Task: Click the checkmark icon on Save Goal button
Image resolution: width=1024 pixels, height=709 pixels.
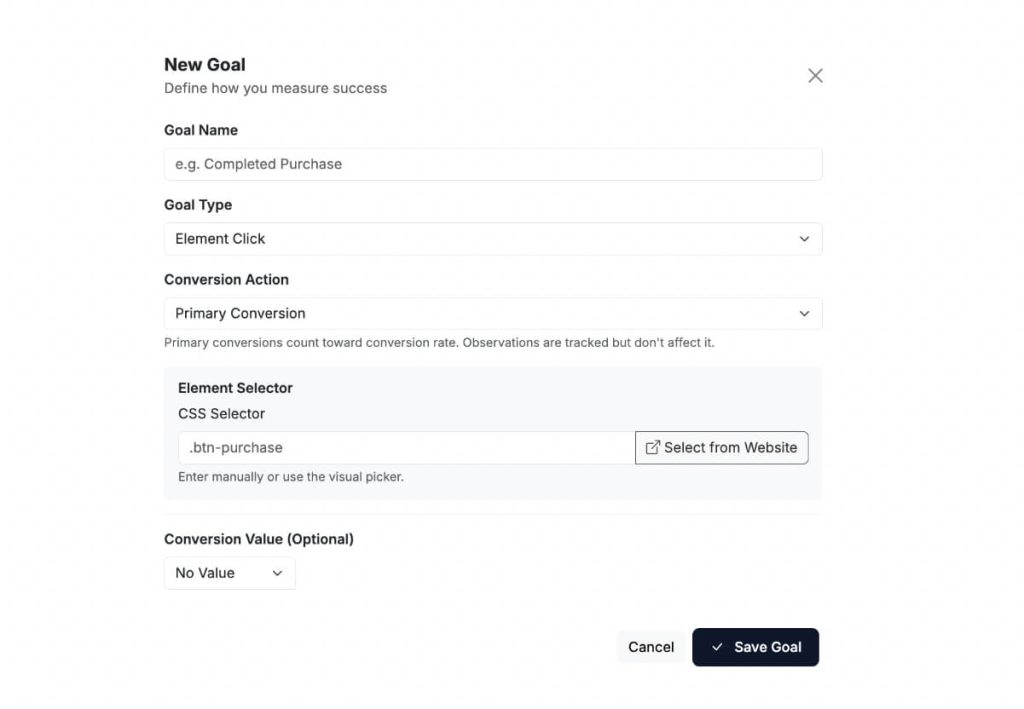Action: [717, 647]
